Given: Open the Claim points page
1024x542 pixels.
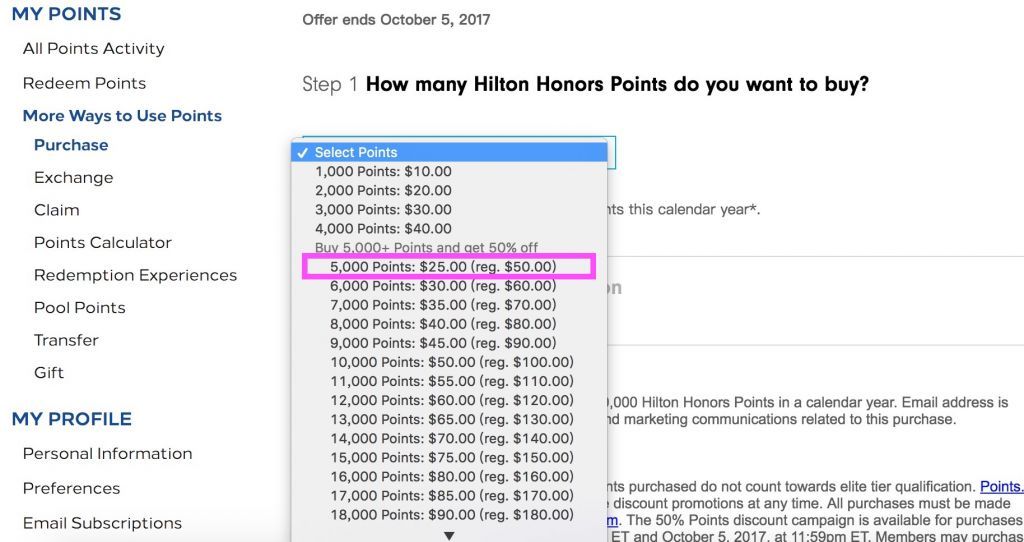Looking at the screenshot, I should click(x=57, y=210).
